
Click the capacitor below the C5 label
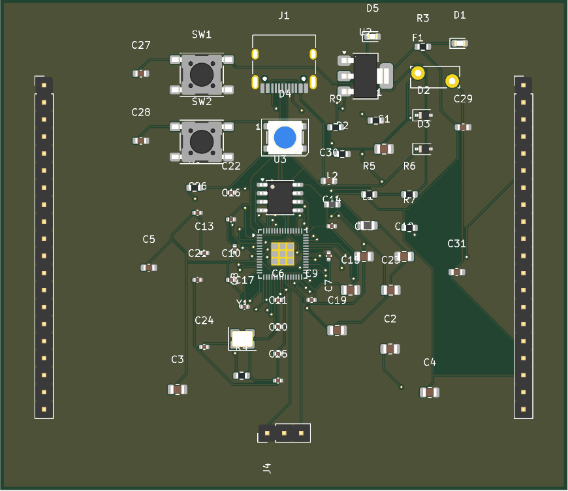[149, 268]
